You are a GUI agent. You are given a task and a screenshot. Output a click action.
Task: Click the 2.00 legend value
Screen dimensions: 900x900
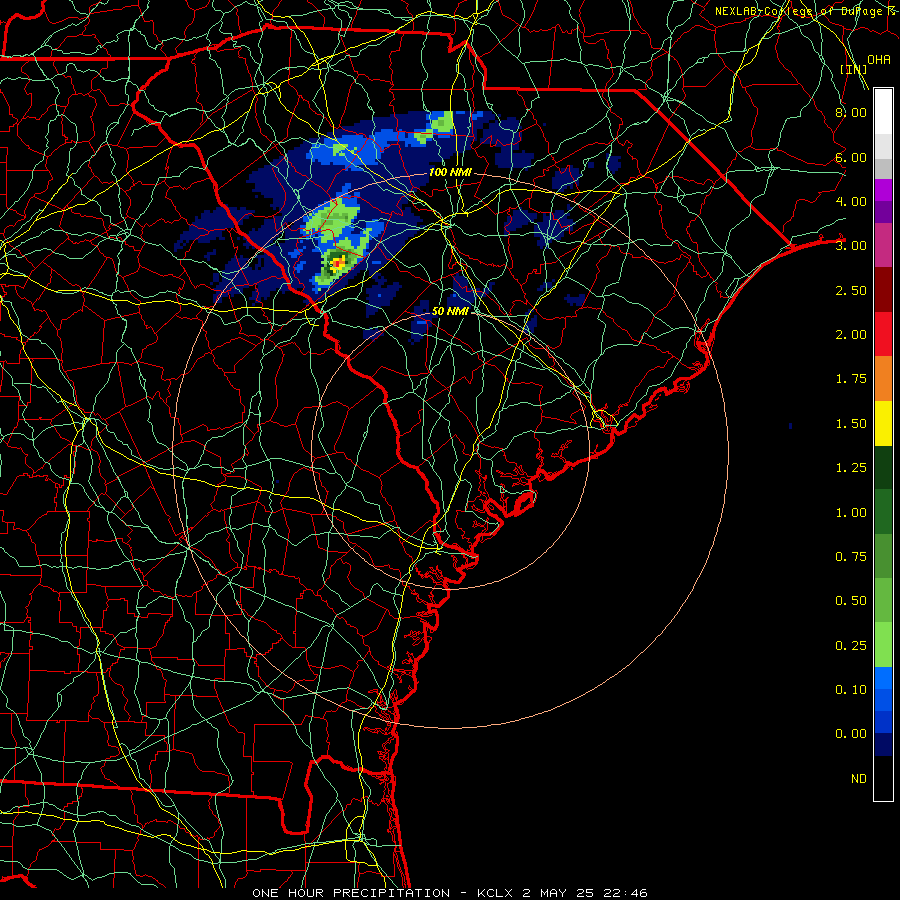851,335
